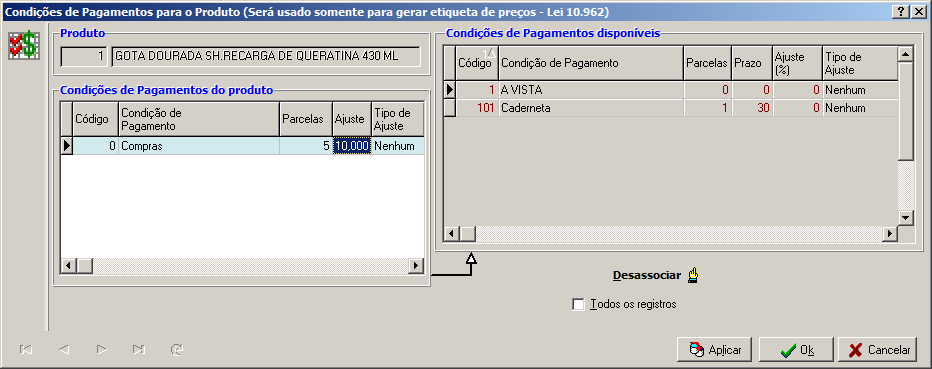Enable the Todos os registros checkbox
This screenshot has height=369, width=932.
coord(578,304)
